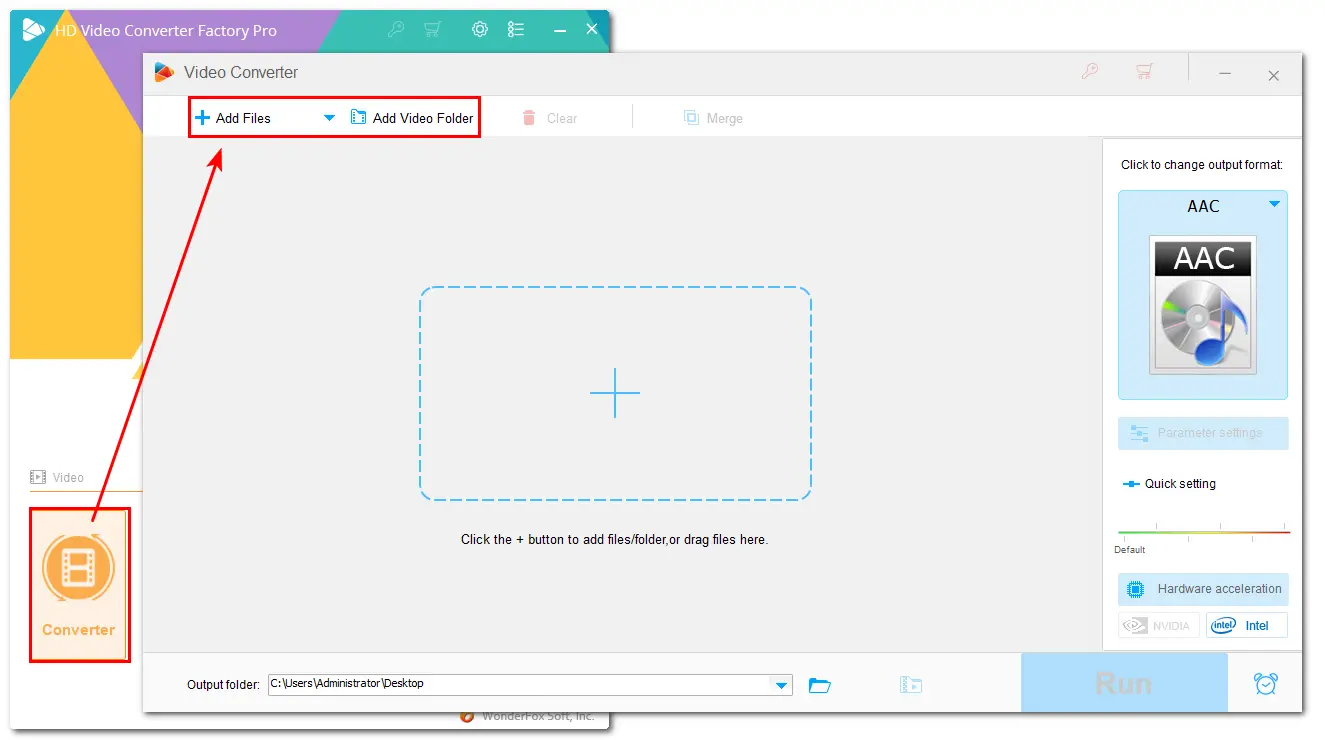Select Converter in HD Video Converter Factory Pro

click(79, 585)
